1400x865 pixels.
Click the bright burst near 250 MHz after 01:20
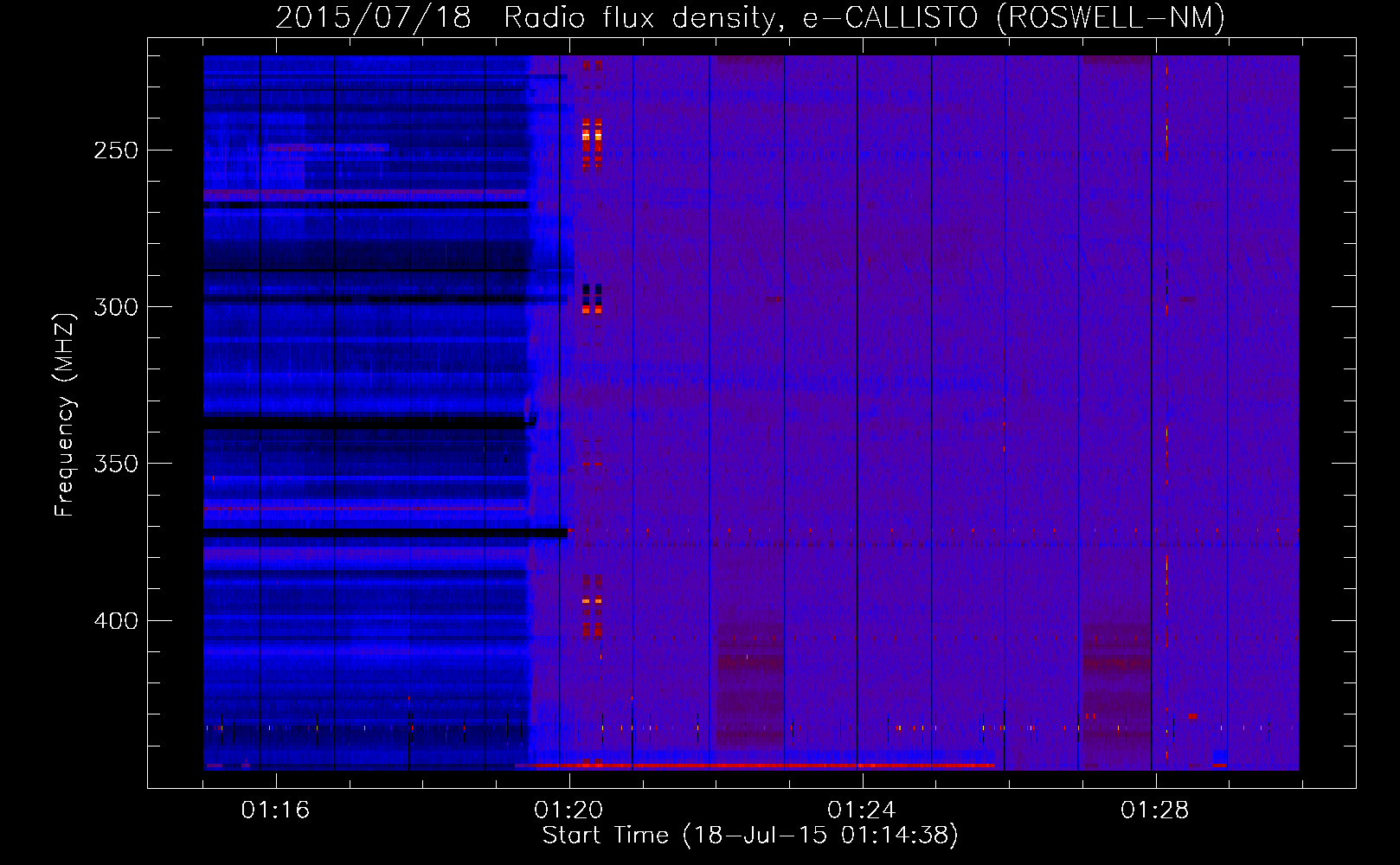click(x=592, y=144)
